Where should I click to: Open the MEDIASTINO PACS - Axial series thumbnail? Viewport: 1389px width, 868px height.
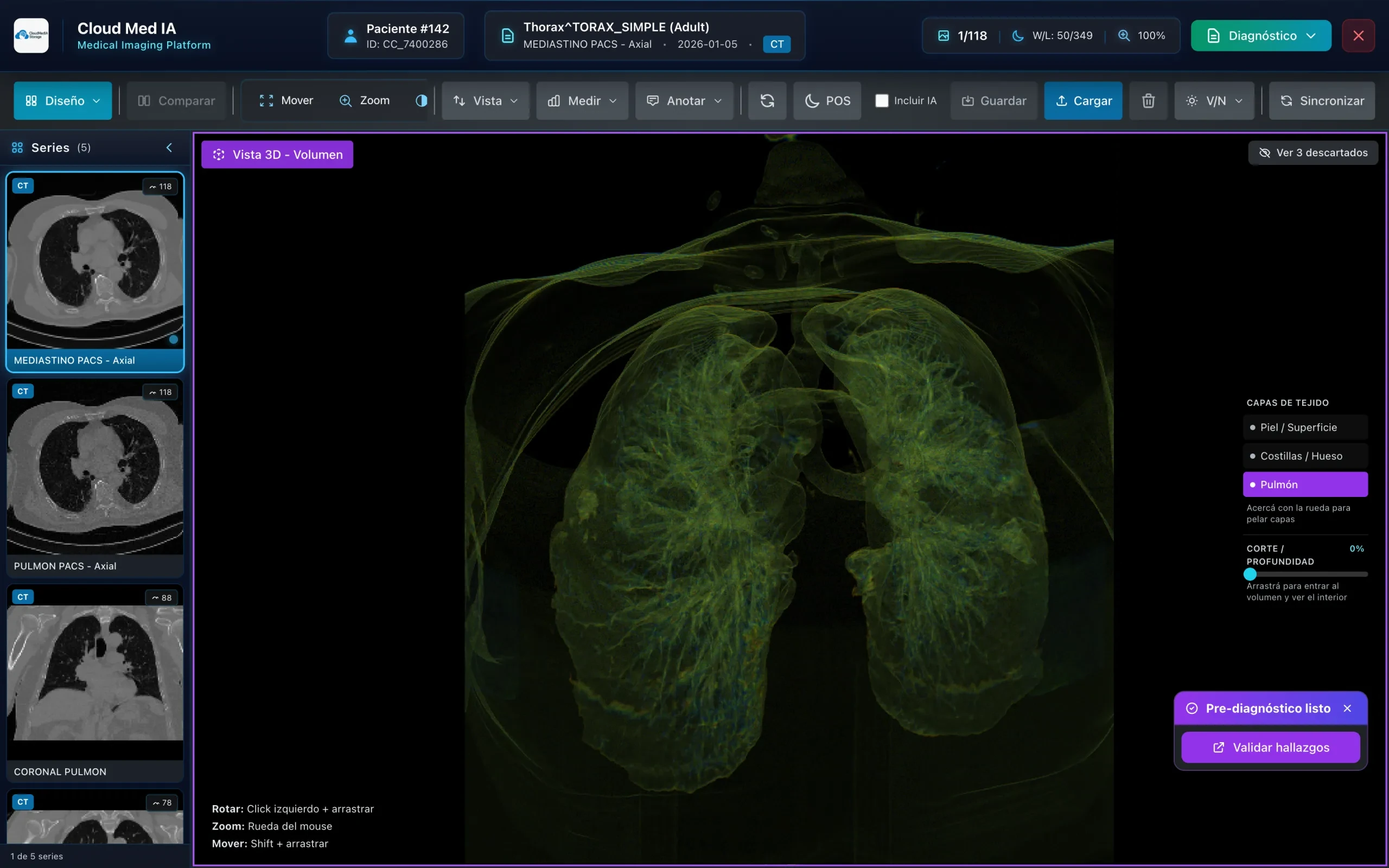click(95, 272)
